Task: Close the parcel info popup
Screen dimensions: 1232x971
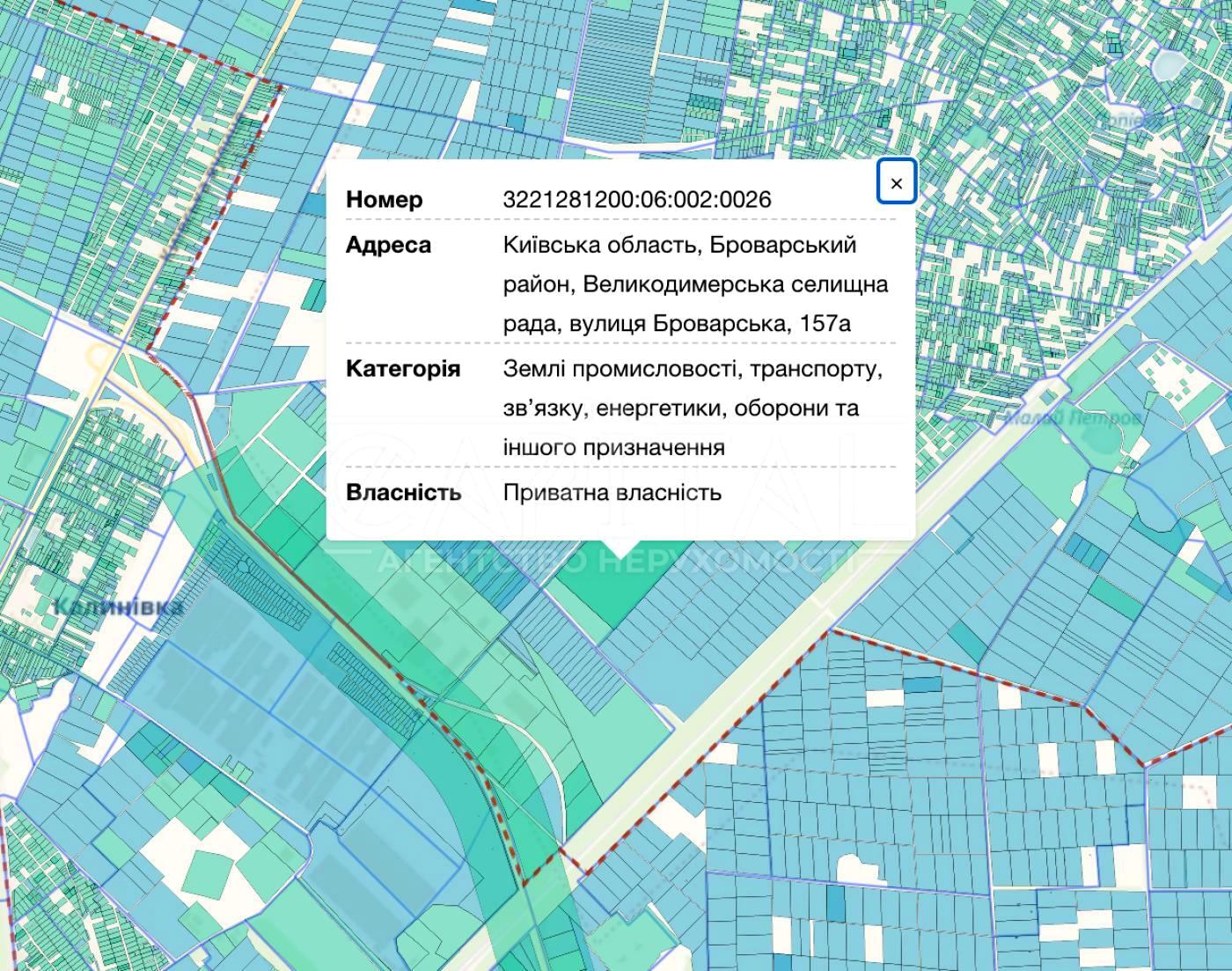Action: click(x=896, y=183)
